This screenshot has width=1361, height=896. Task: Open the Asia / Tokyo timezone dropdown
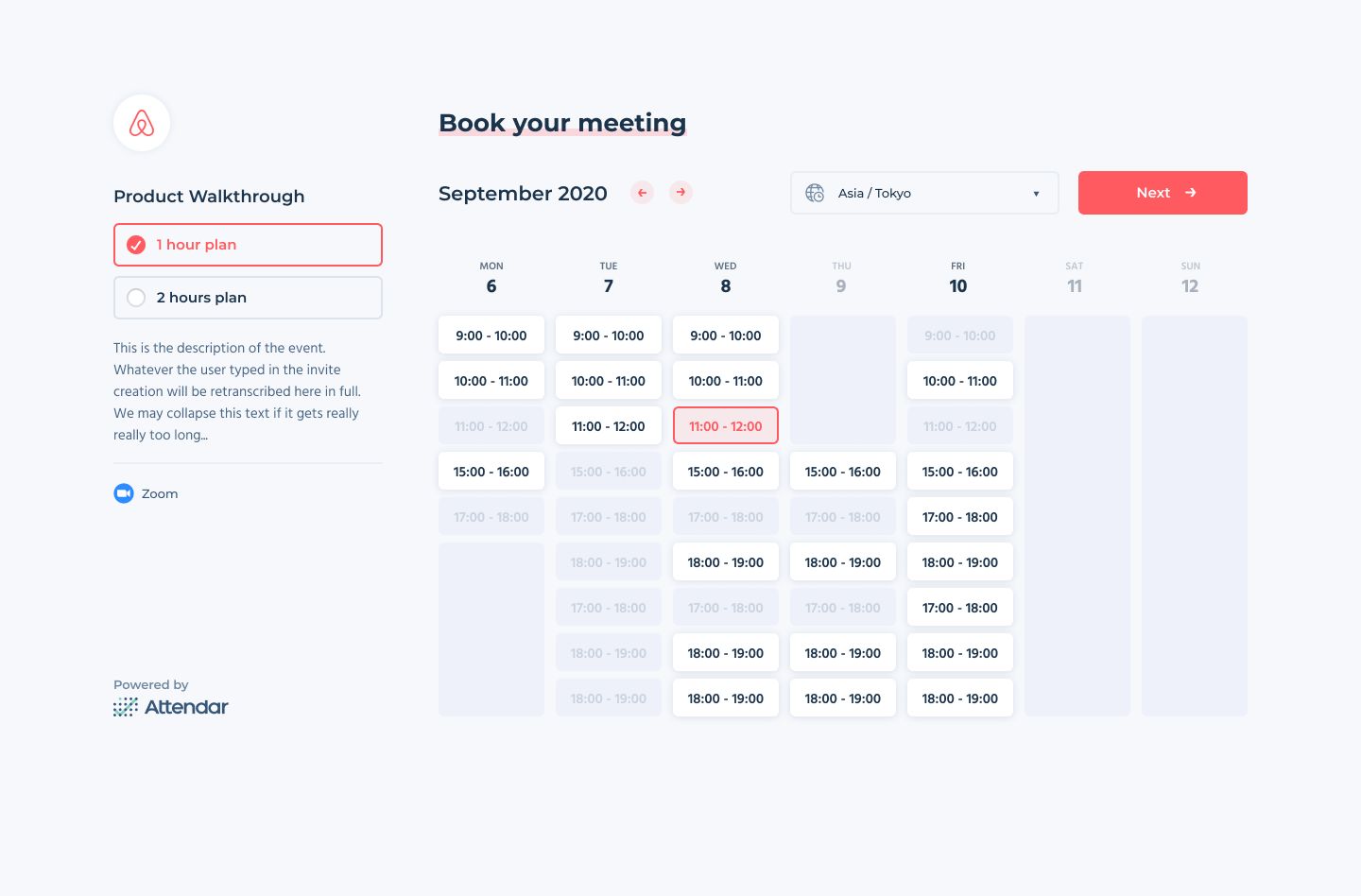923,193
